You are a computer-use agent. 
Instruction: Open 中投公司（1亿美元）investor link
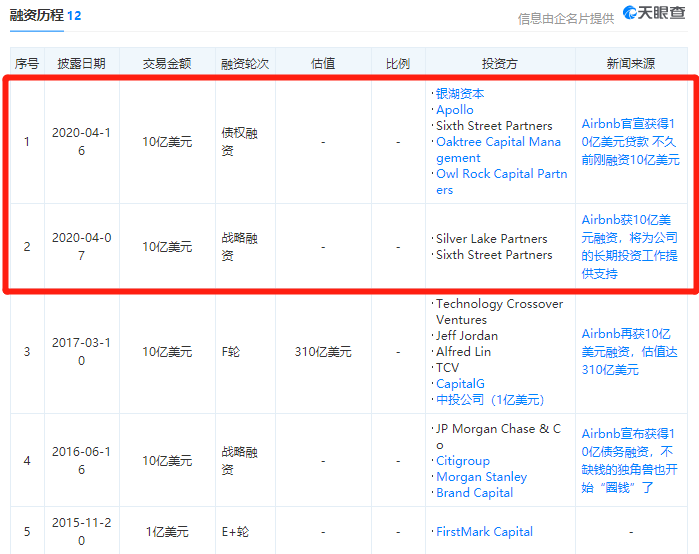(490, 400)
